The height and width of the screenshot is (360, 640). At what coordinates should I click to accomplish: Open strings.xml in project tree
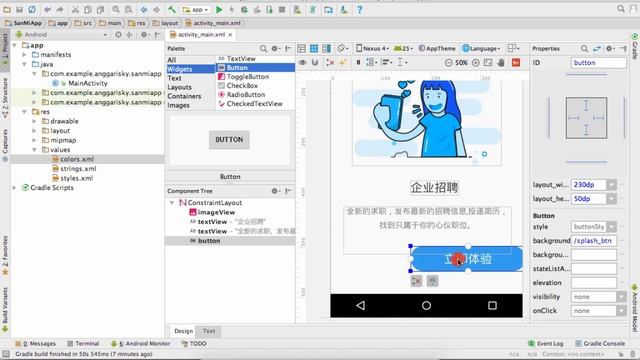78,169
